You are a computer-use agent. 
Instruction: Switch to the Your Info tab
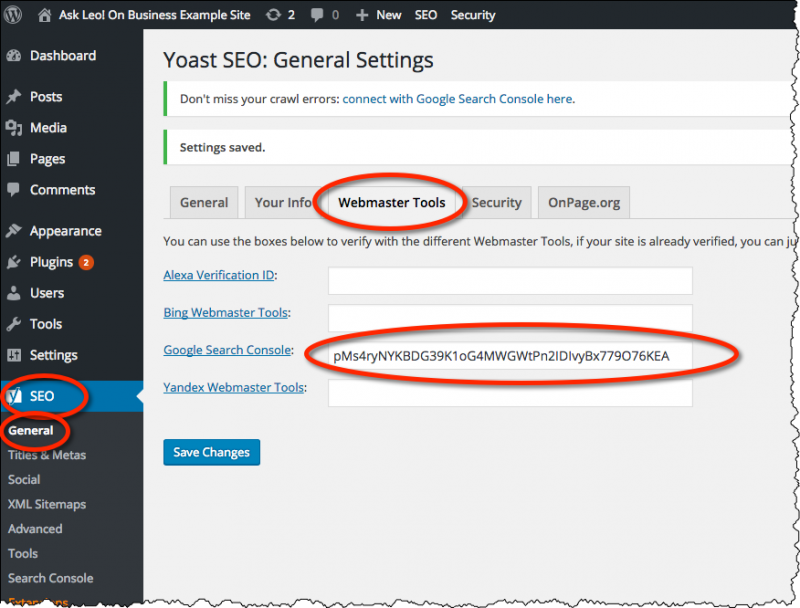click(283, 202)
